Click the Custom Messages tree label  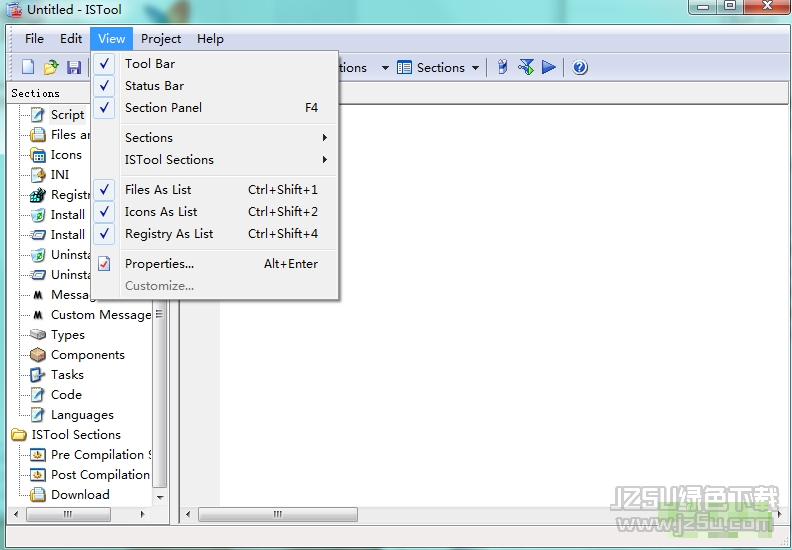101,315
